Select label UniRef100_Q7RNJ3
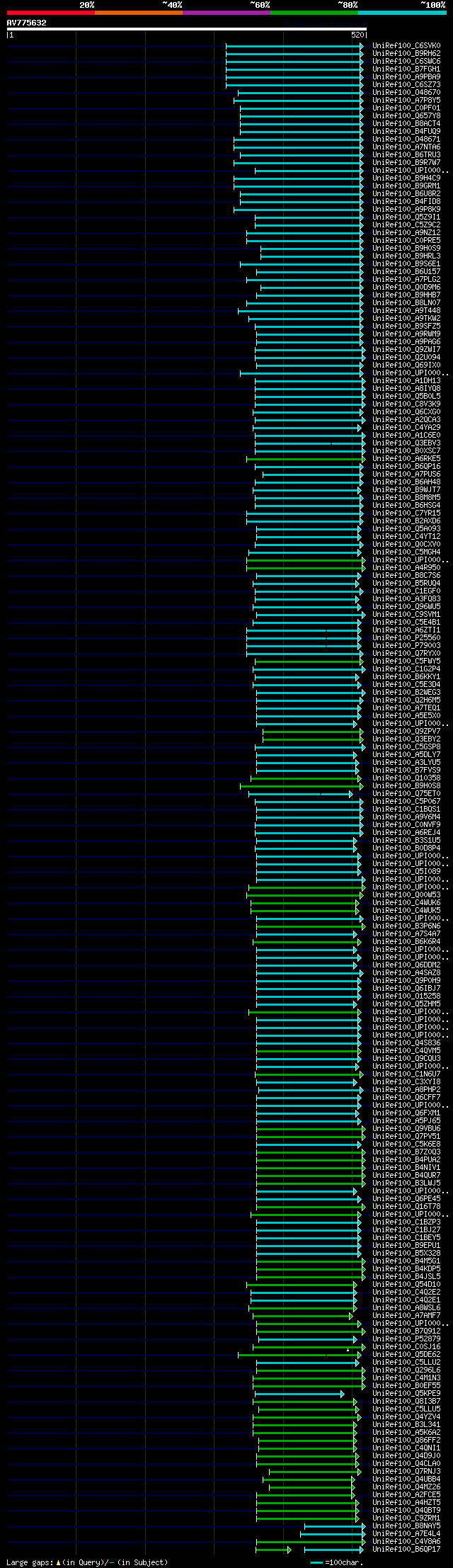 coord(406,1471)
